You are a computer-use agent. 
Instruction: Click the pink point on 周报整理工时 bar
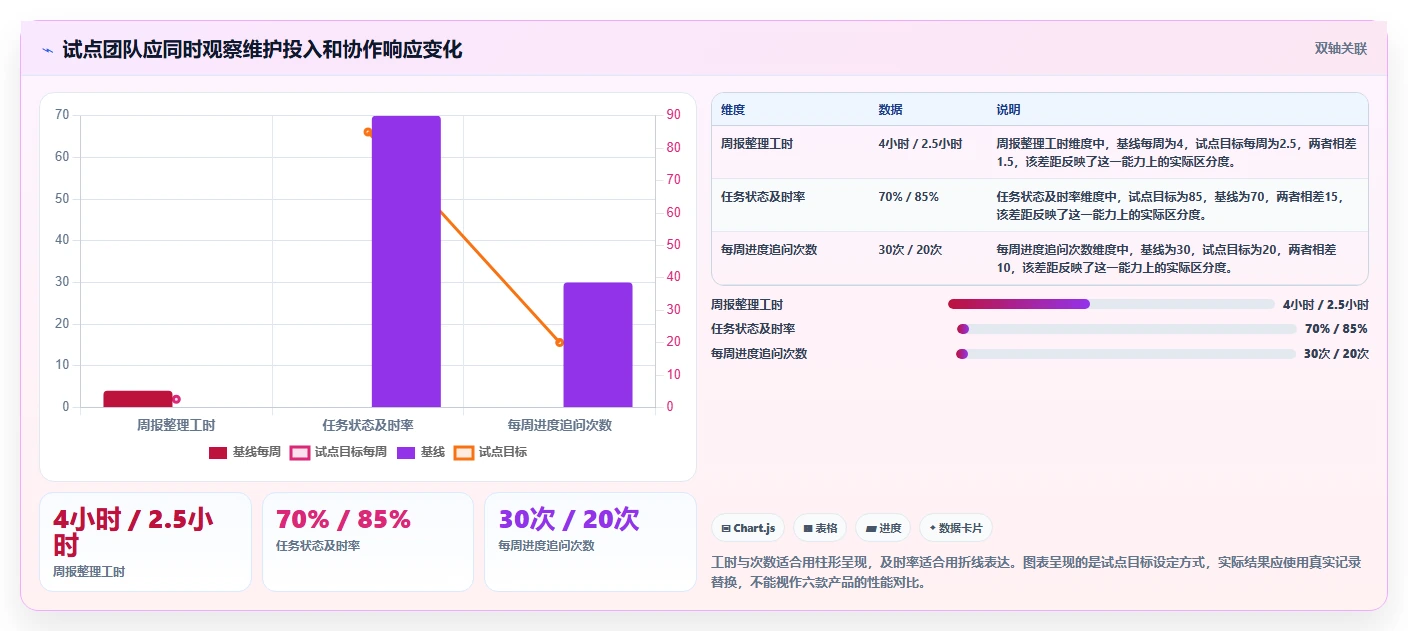(x=176, y=399)
